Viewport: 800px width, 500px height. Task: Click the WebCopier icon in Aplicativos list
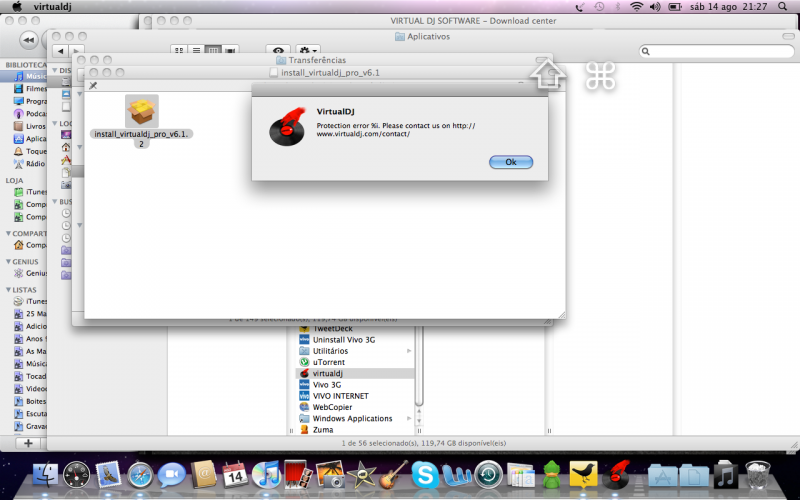pyautogui.click(x=304, y=407)
